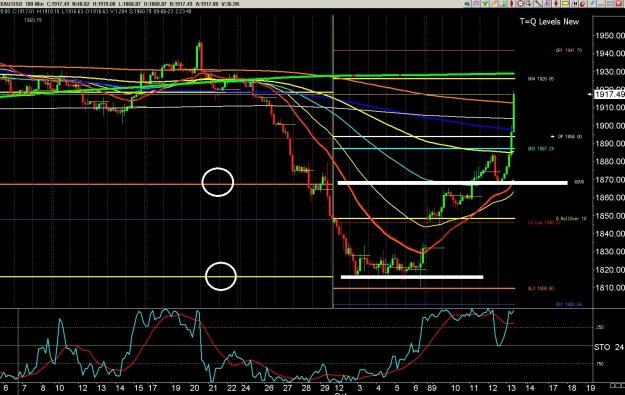625x395 pixels.
Task: Click the red X icon in toolbar
Action: click(619, 4)
